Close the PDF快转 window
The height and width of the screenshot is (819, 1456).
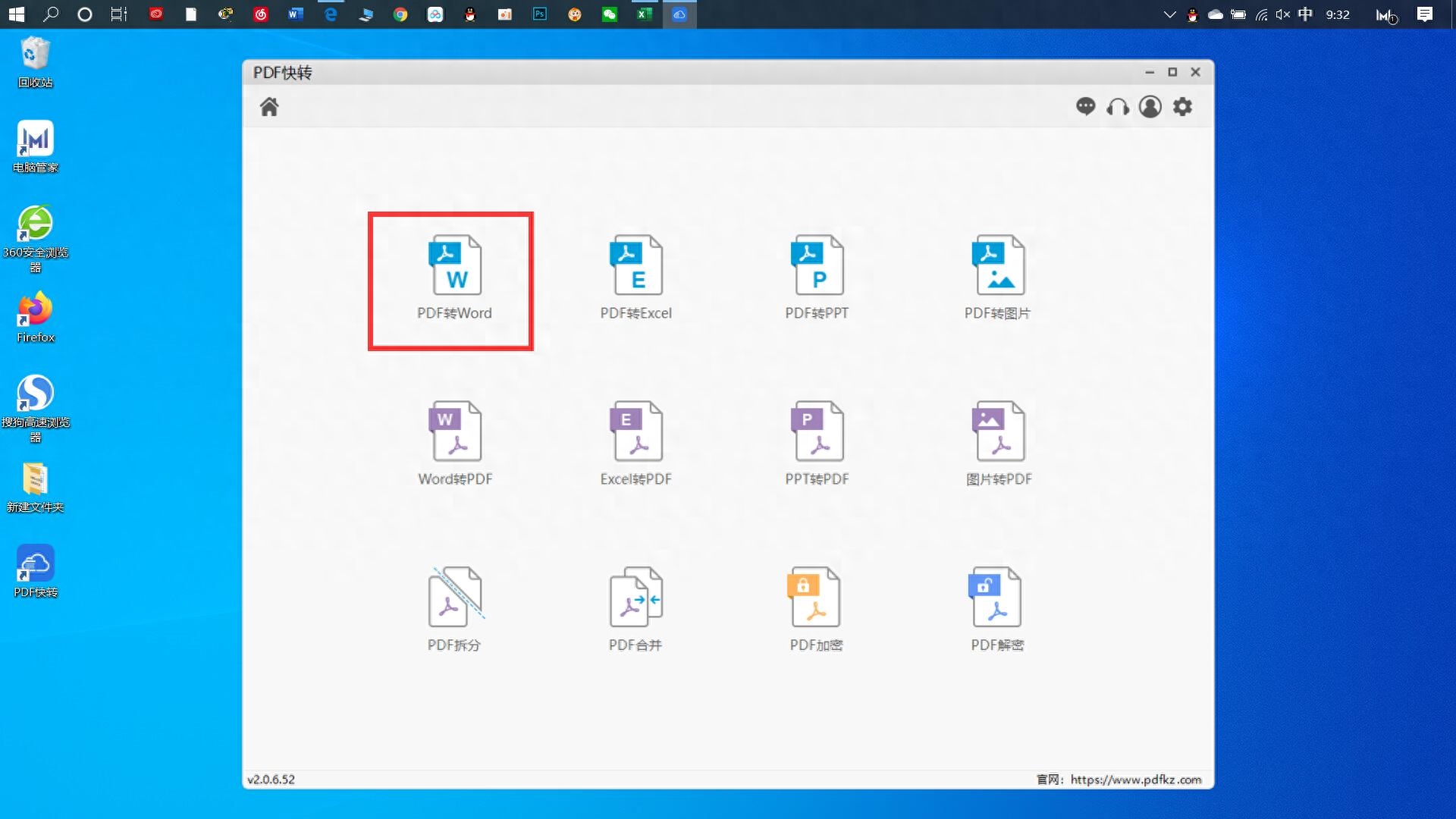click(x=1196, y=72)
